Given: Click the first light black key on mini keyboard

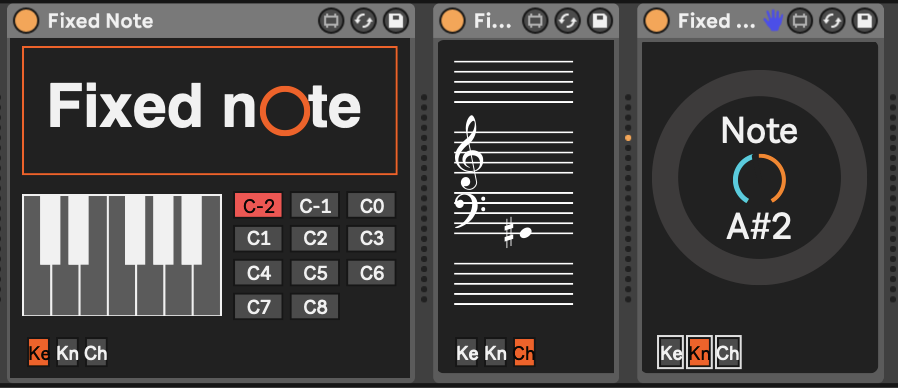Looking at the screenshot, I should (x=50, y=230).
